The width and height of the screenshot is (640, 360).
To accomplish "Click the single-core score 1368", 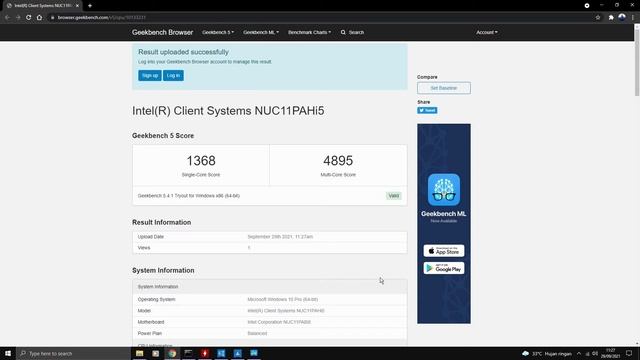I will pos(201,161).
